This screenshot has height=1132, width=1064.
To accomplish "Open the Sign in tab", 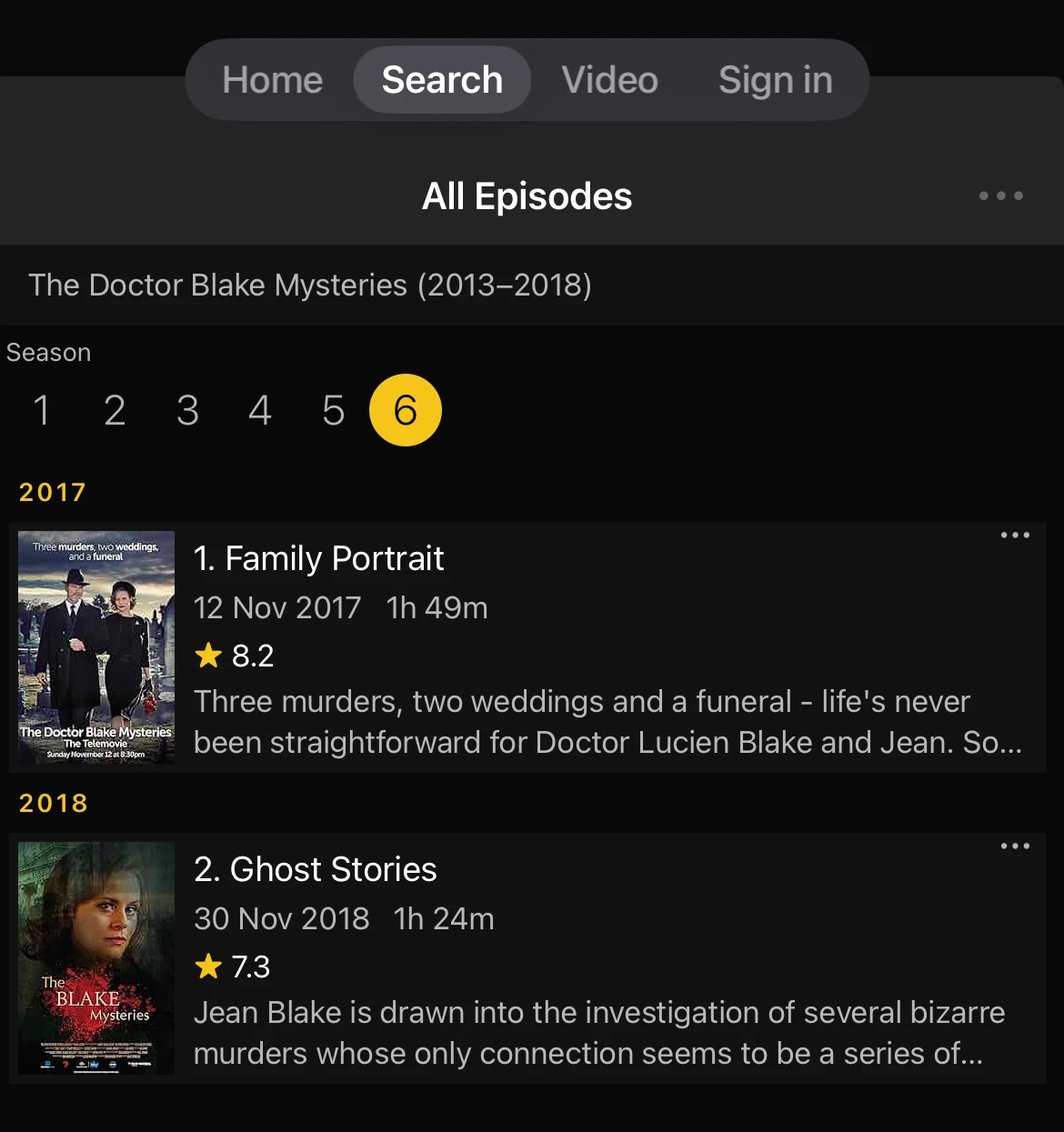I will tap(775, 80).
